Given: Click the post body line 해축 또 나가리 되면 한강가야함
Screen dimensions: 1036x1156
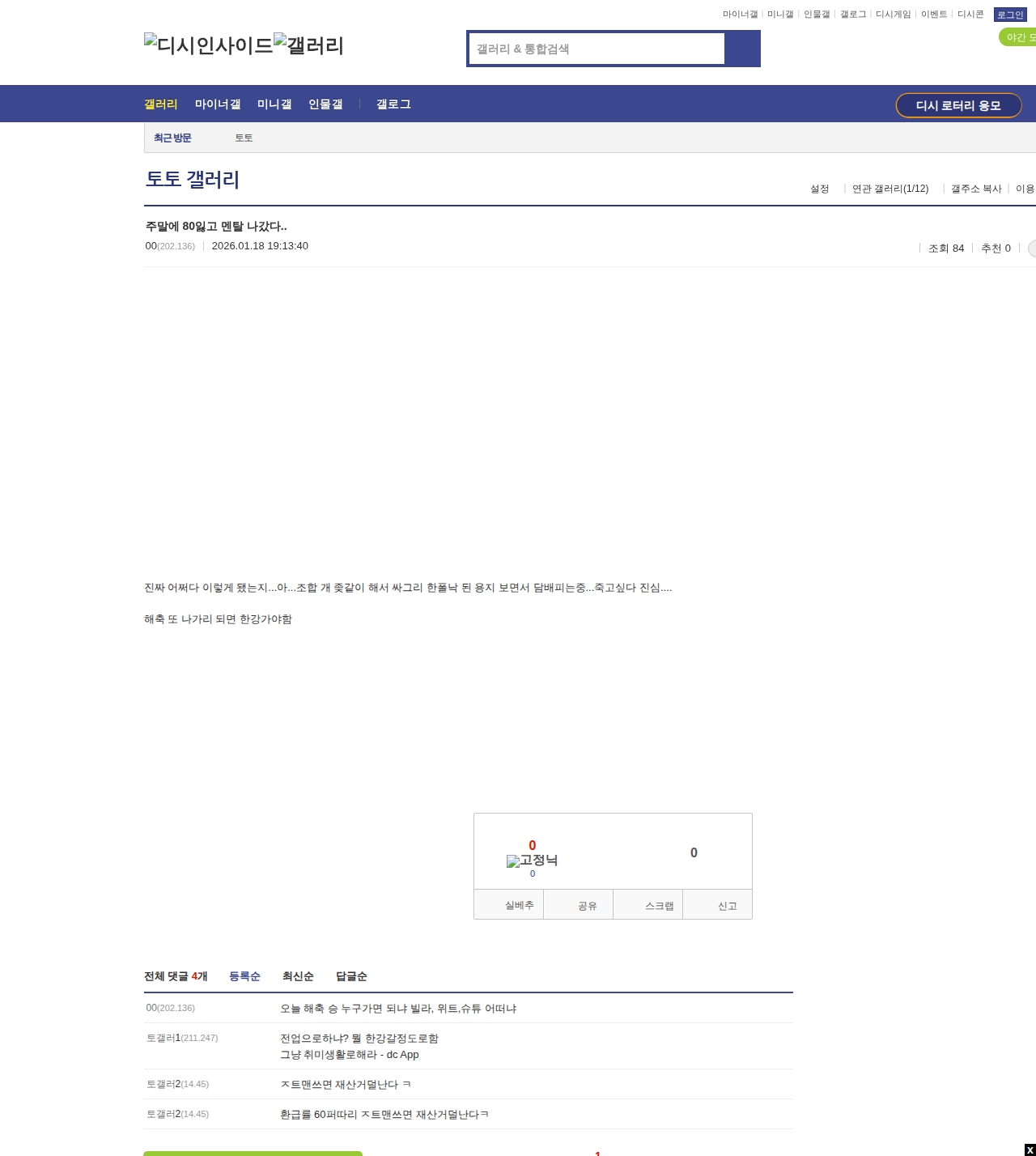Looking at the screenshot, I should [219, 619].
